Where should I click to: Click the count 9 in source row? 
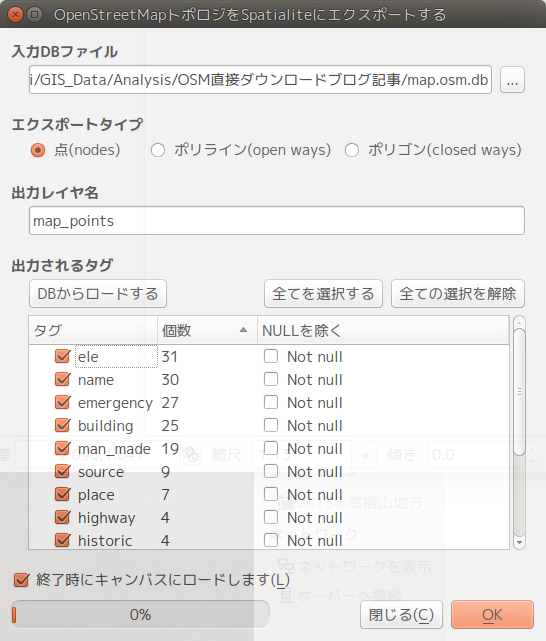tap(166, 472)
